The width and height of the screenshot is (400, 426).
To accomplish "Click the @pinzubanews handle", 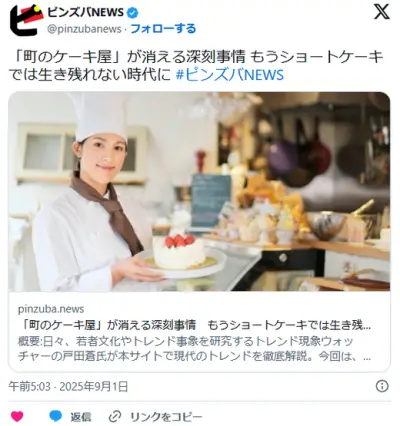I will pos(84,29).
